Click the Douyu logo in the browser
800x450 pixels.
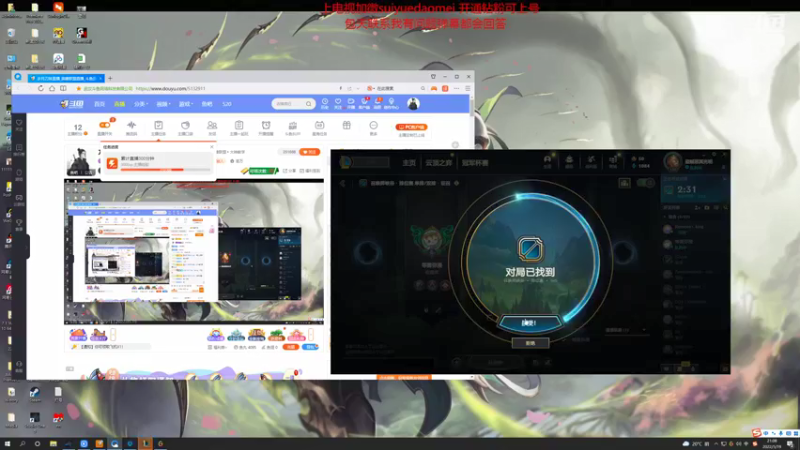click(72, 104)
